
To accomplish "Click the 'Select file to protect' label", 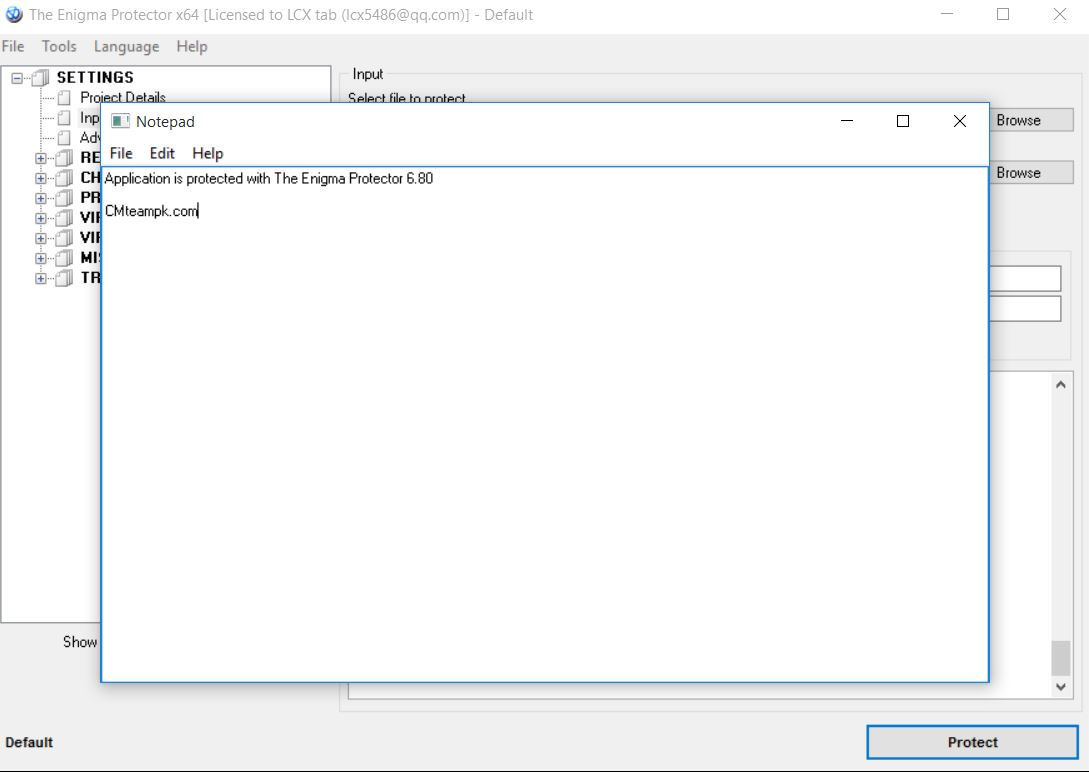I will [x=407, y=99].
